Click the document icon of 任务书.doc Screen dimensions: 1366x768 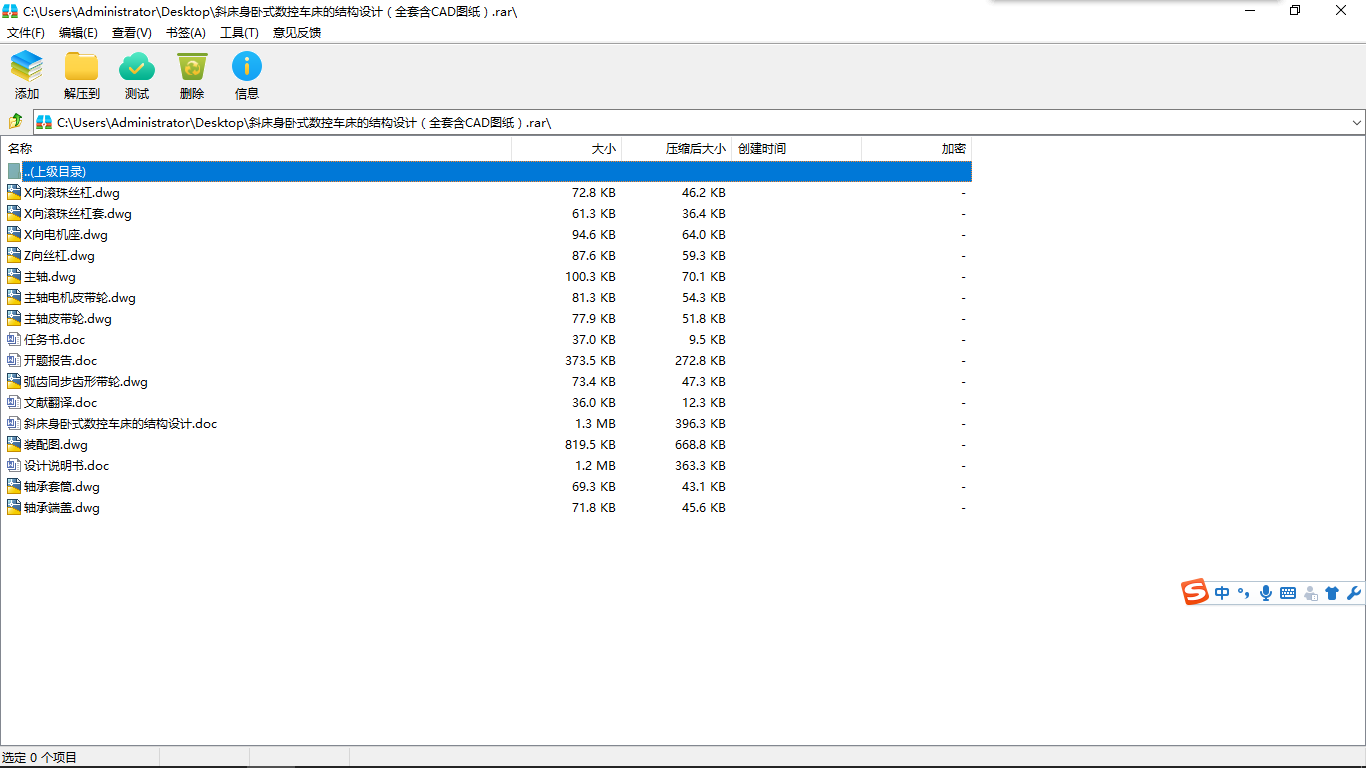[x=14, y=339]
